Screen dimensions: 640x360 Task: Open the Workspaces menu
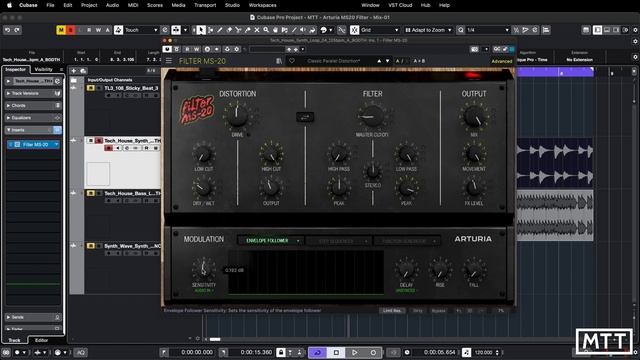262,5
